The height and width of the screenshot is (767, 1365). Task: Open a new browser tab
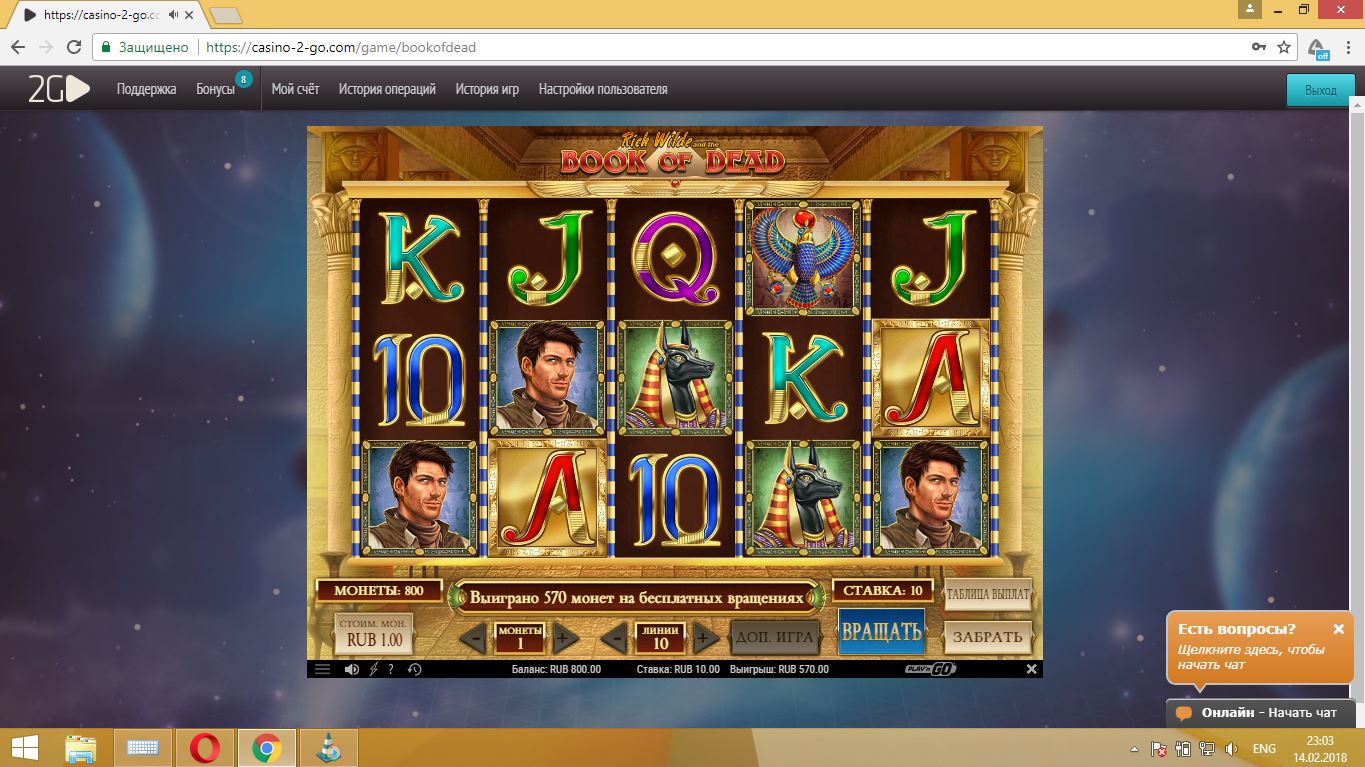tap(226, 15)
